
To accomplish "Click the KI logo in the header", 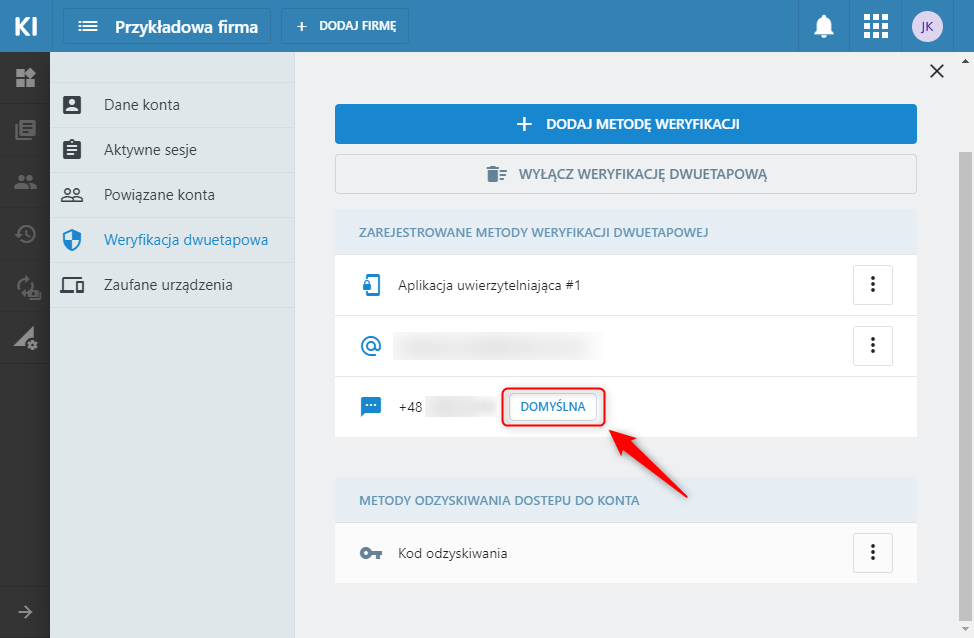I will point(25,26).
